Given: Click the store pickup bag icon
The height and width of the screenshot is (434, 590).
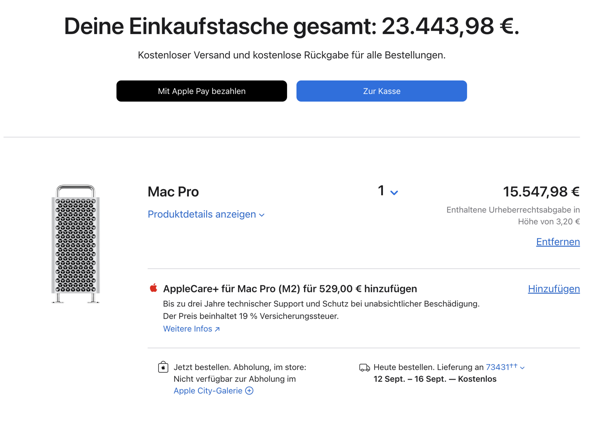Looking at the screenshot, I should pyautogui.click(x=163, y=367).
